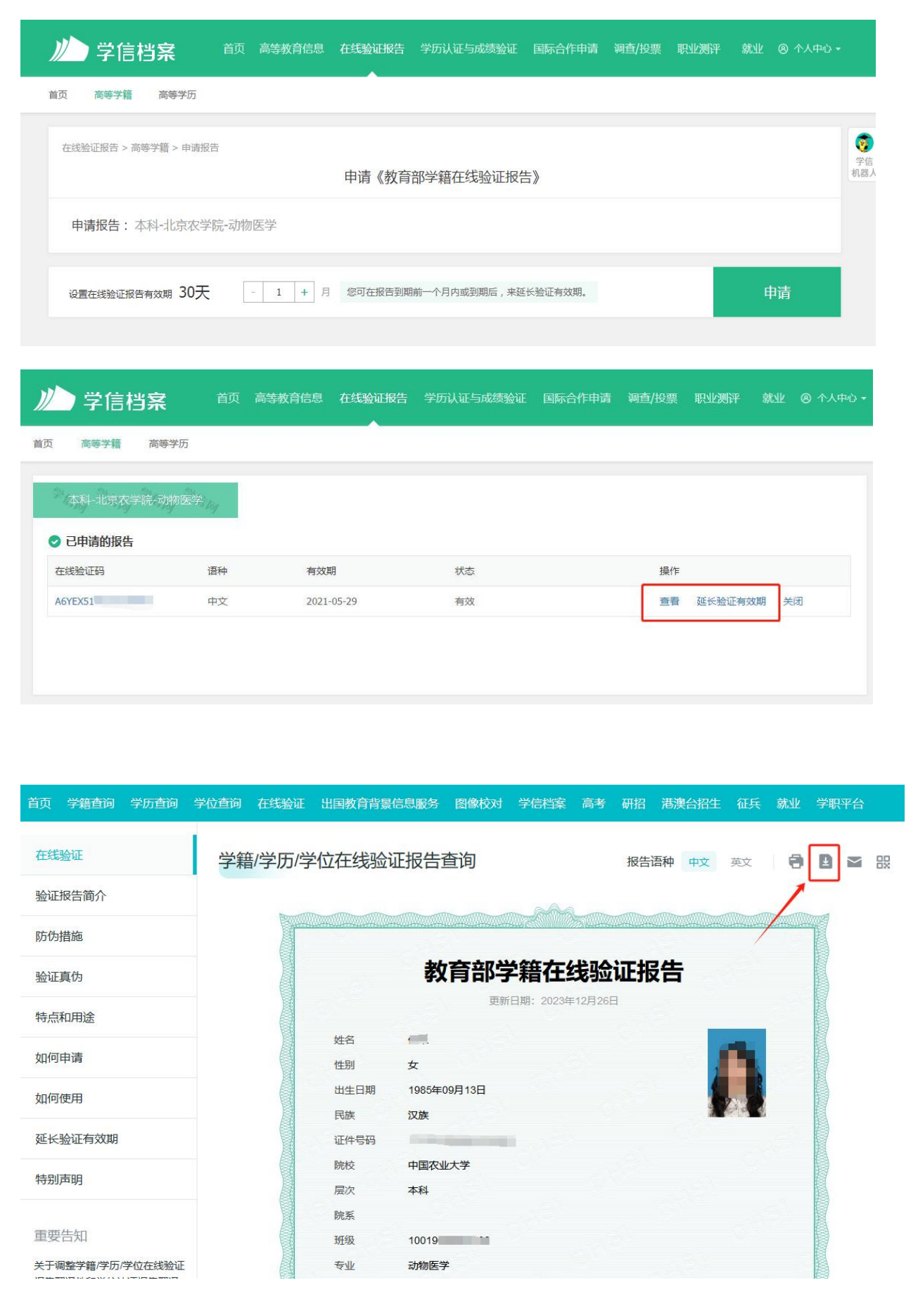Click the 在线验证报告 breadcrumb link
Screen dimensions: 918x1316
[90, 148]
